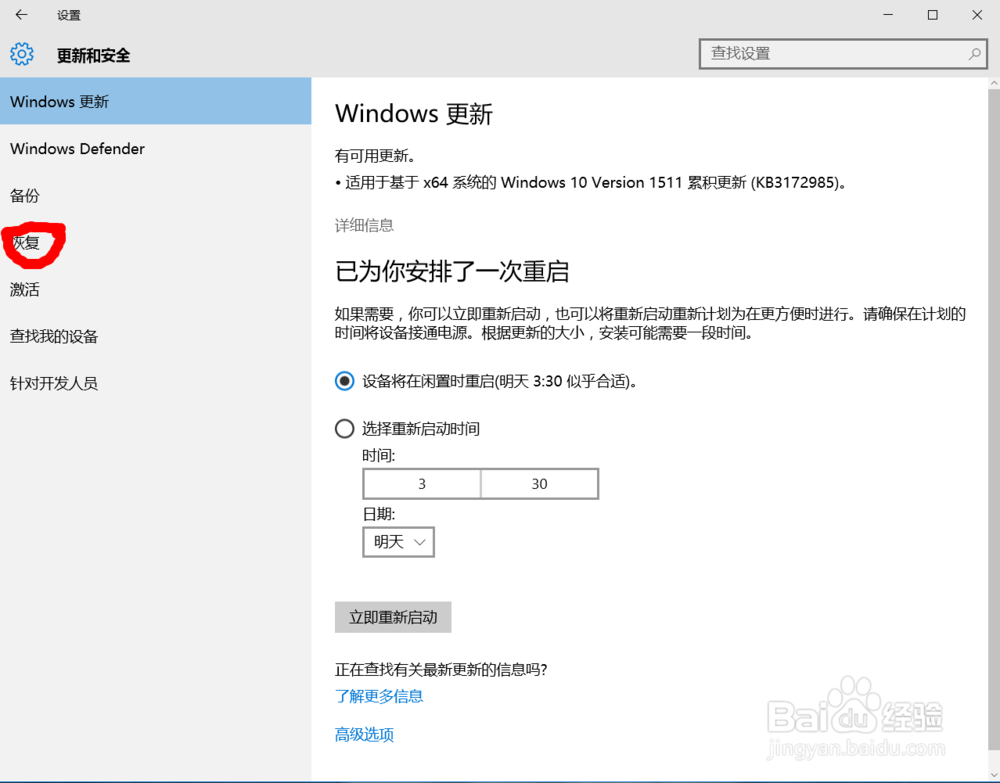Screen dimensions: 1000x783
Task: Select Windows 更新 in sidebar
Action: point(156,101)
